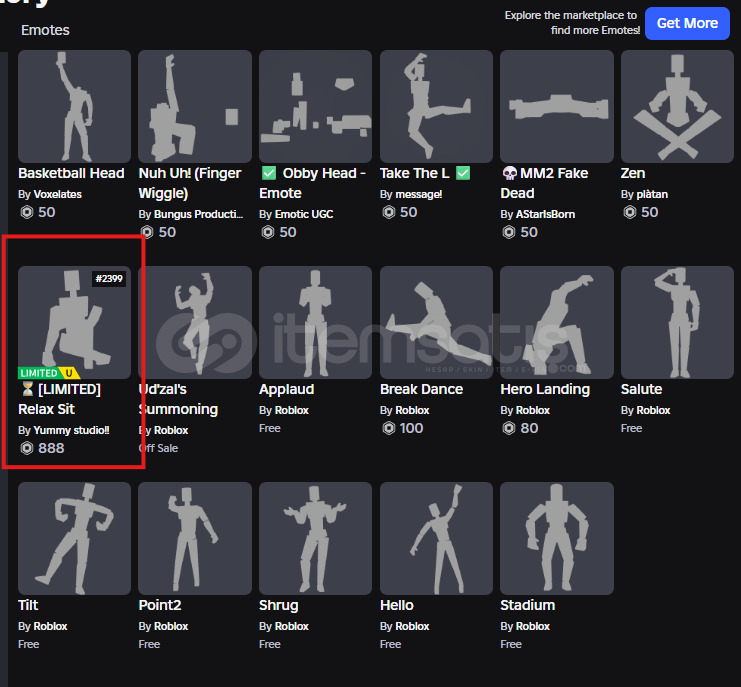Click the message! creator link

point(419,194)
